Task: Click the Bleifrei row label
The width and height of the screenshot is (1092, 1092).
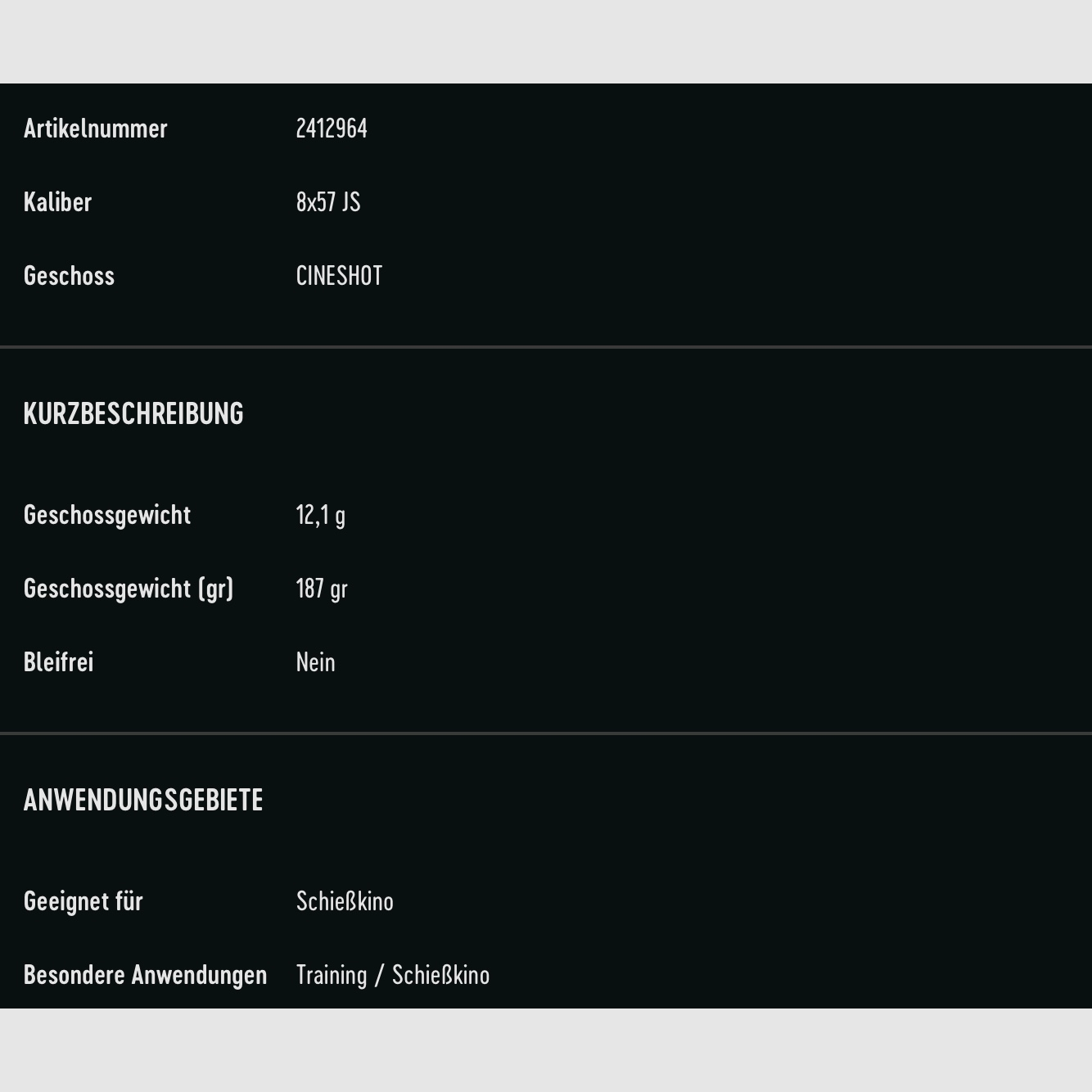Action: coord(59,662)
